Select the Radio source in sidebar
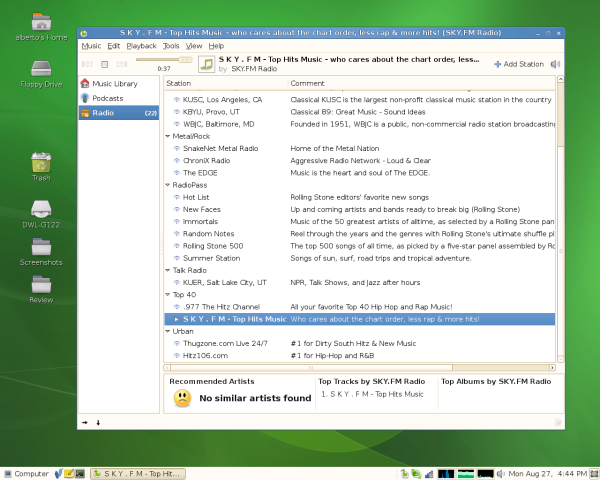This screenshot has width=600, height=480. click(119, 113)
